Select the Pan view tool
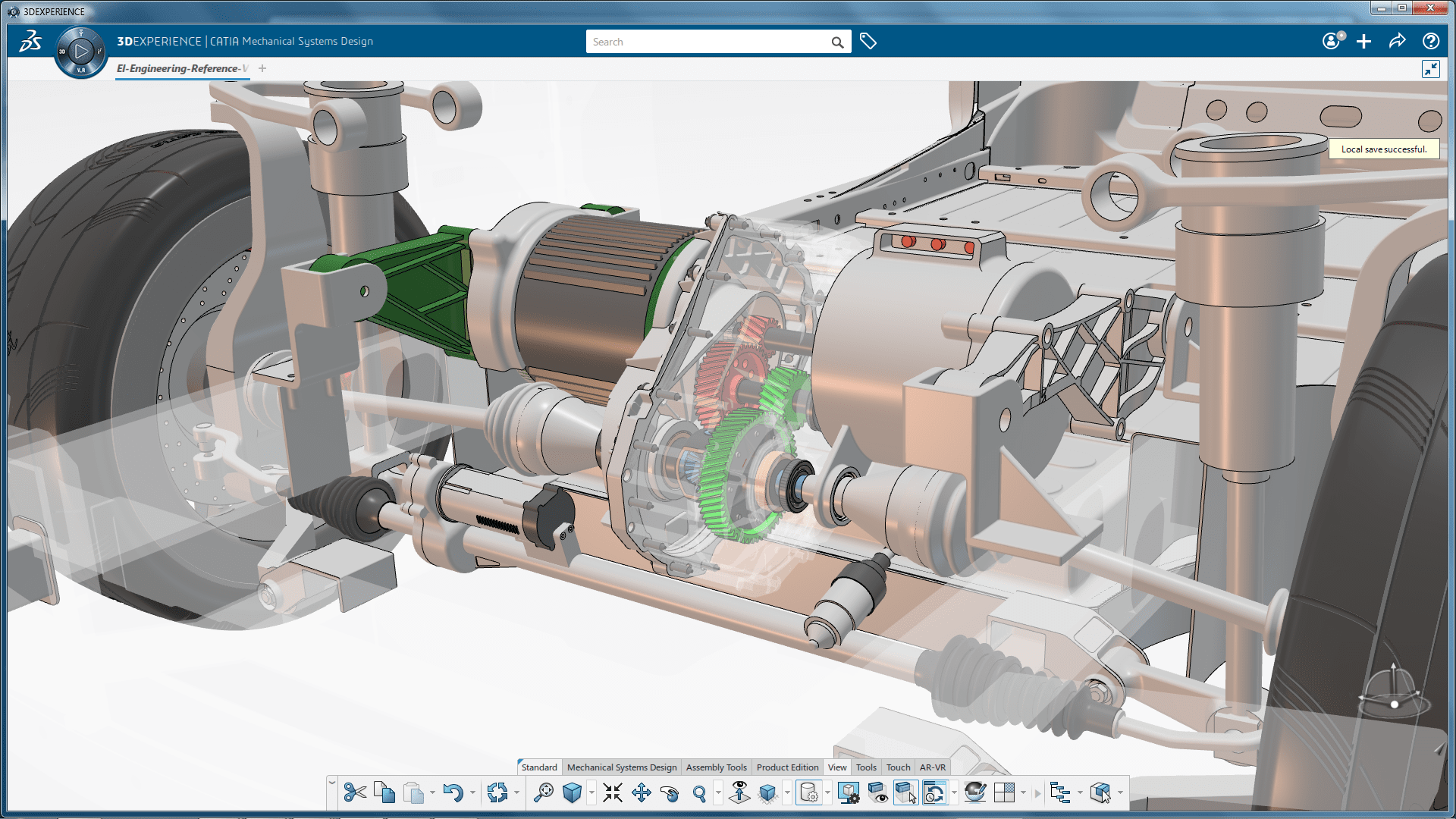Viewport: 1456px width, 819px height. point(642,792)
